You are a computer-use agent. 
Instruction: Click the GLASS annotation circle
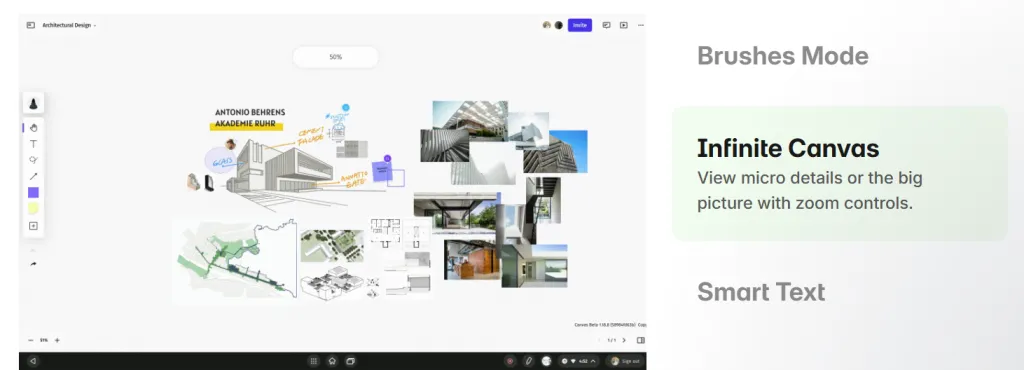point(220,160)
